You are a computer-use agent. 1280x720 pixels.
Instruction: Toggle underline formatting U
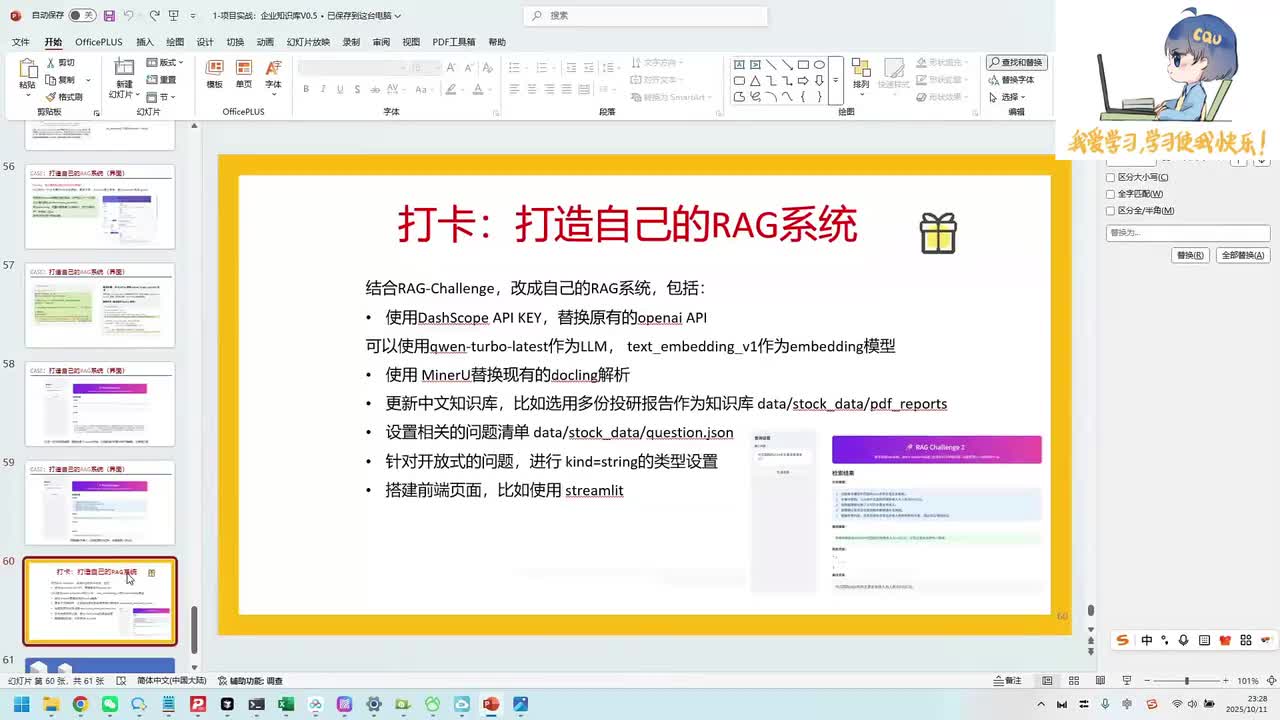click(340, 89)
